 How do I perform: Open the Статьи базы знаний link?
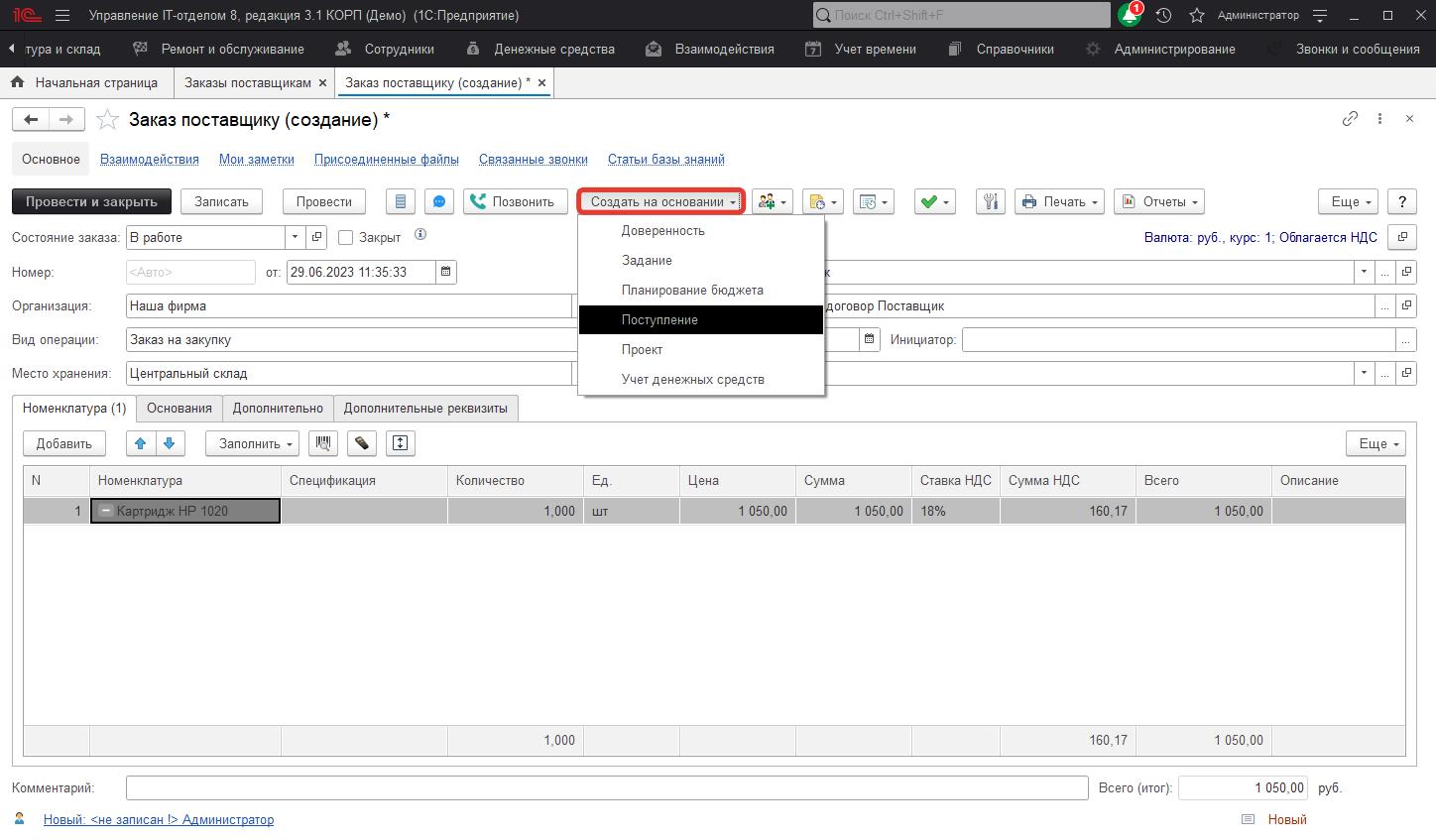pyautogui.click(x=665, y=159)
